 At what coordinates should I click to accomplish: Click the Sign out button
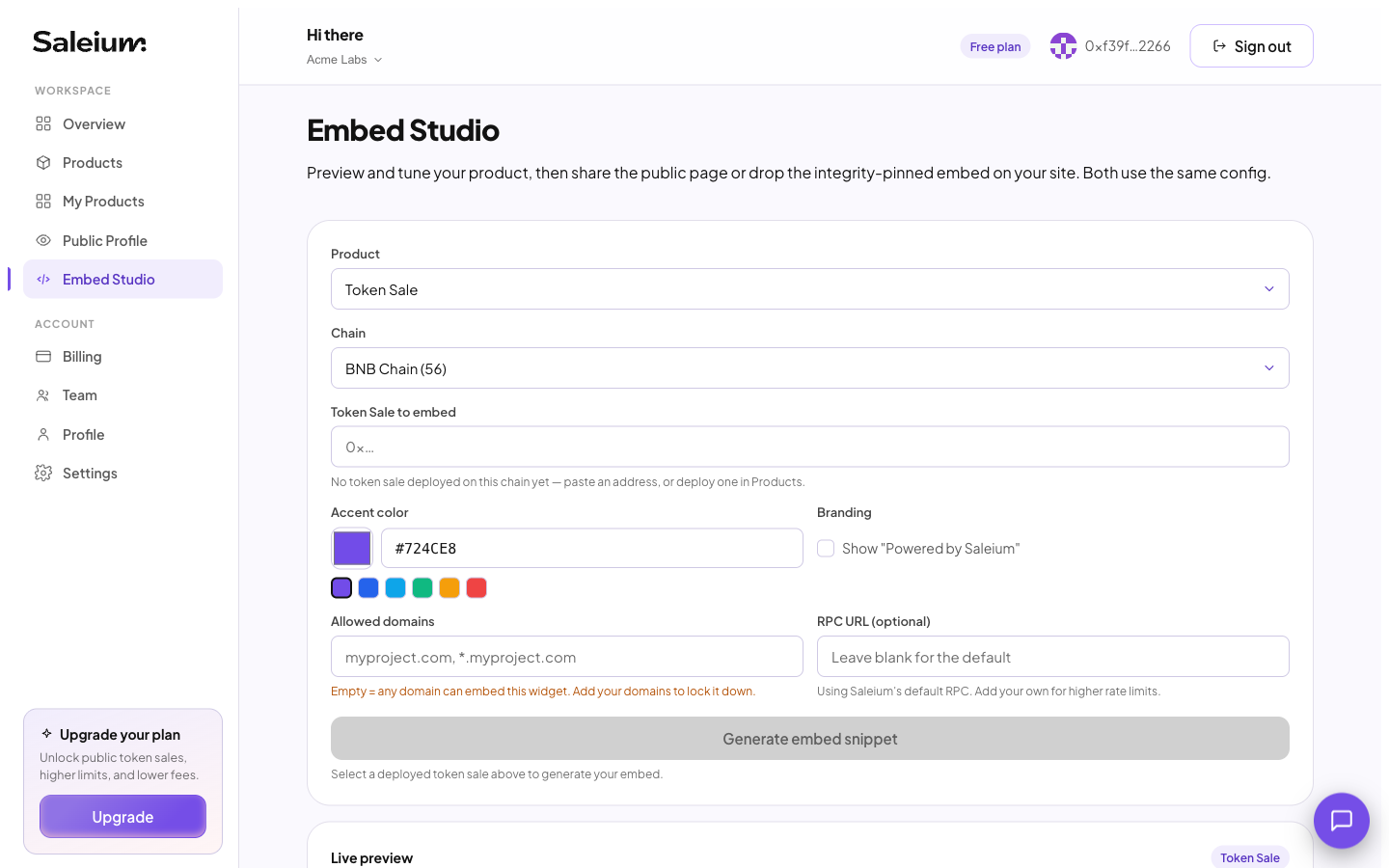[1251, 46]
